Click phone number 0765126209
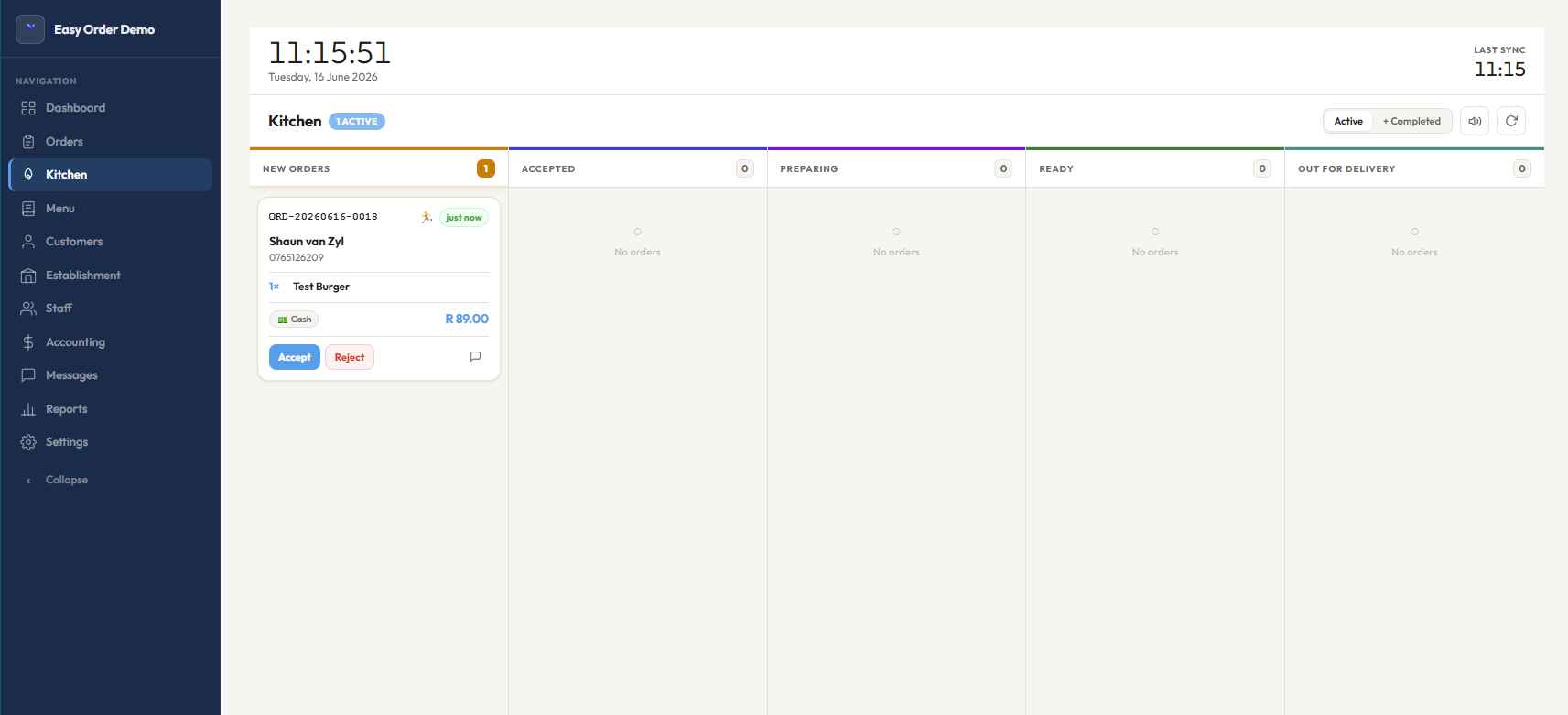1568x715 pixels. [297, 258]
